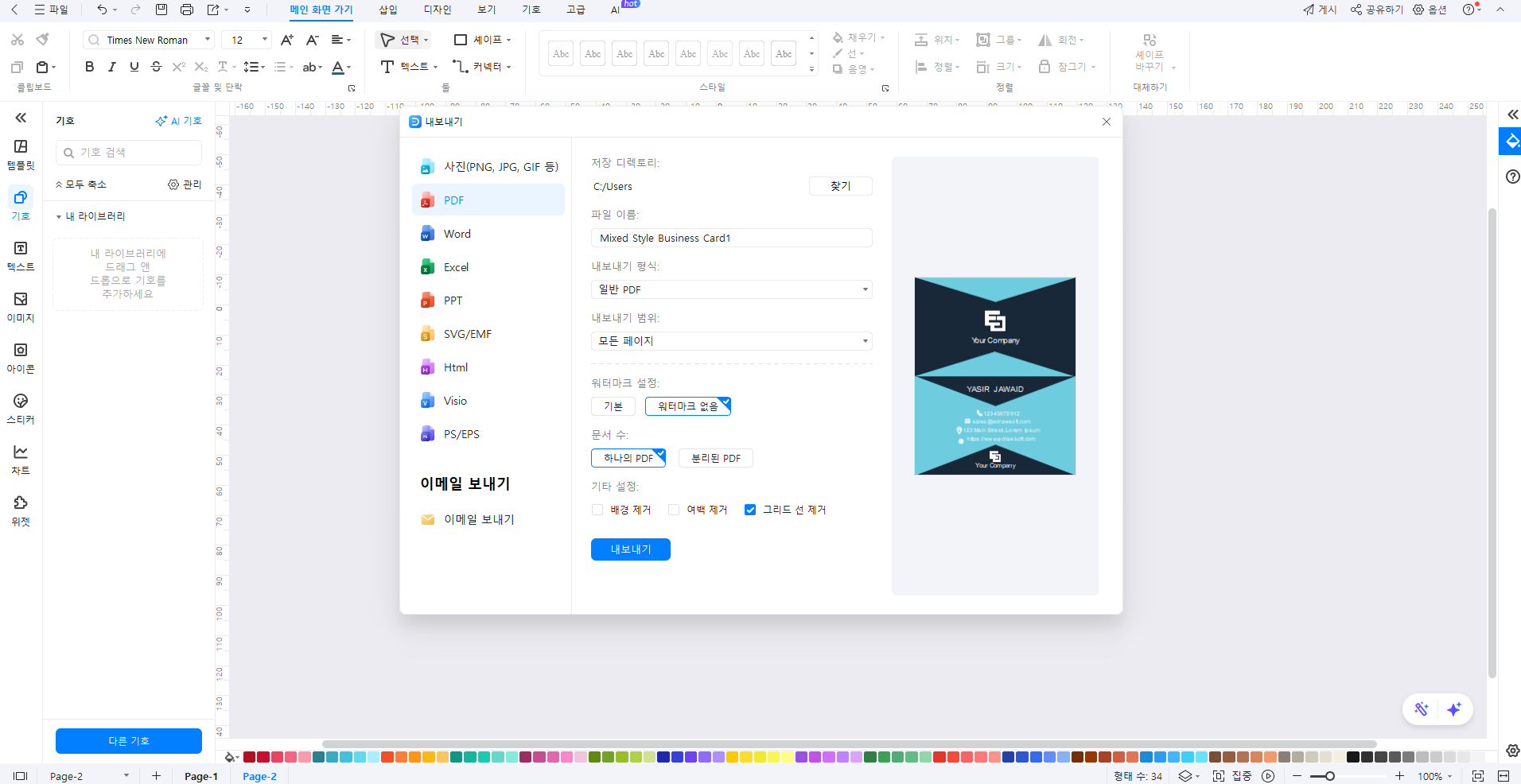
Task: Open the 내보내기 형식 dropdown
Action: click(x=732, y=289)
